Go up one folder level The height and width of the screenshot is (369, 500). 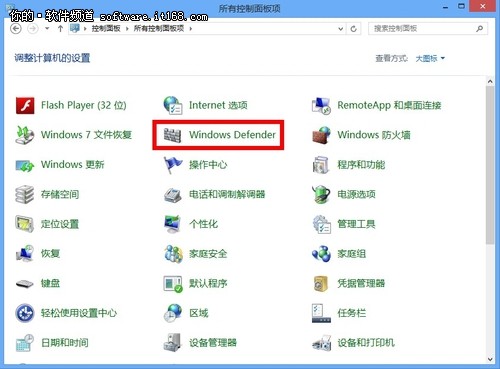[60, 29]
